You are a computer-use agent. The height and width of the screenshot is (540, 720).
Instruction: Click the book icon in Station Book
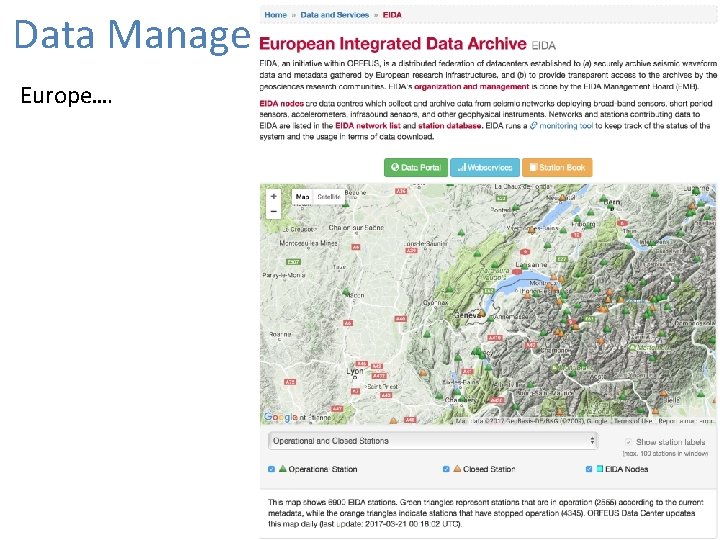point(533,167)
